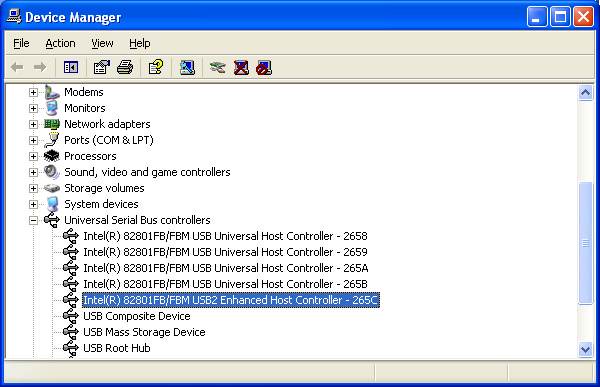Screen dimensions: 600x387
Task: Click the Ports (COM & LPT) icon
Action: 52,140
